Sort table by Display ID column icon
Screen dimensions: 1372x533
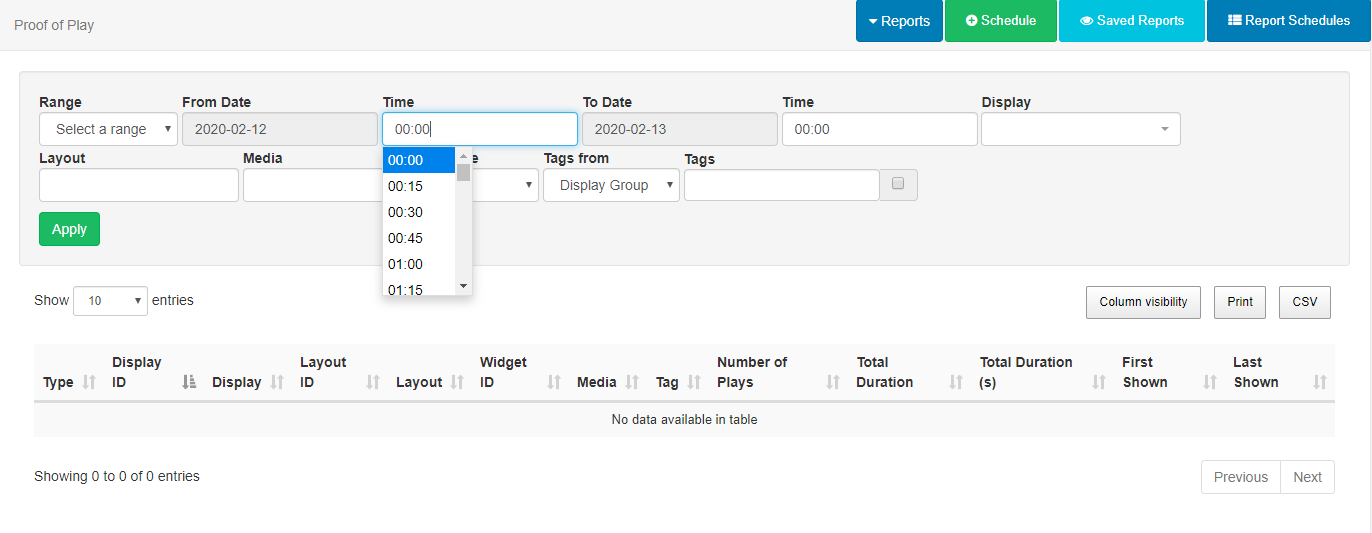[x=190, y=382]
